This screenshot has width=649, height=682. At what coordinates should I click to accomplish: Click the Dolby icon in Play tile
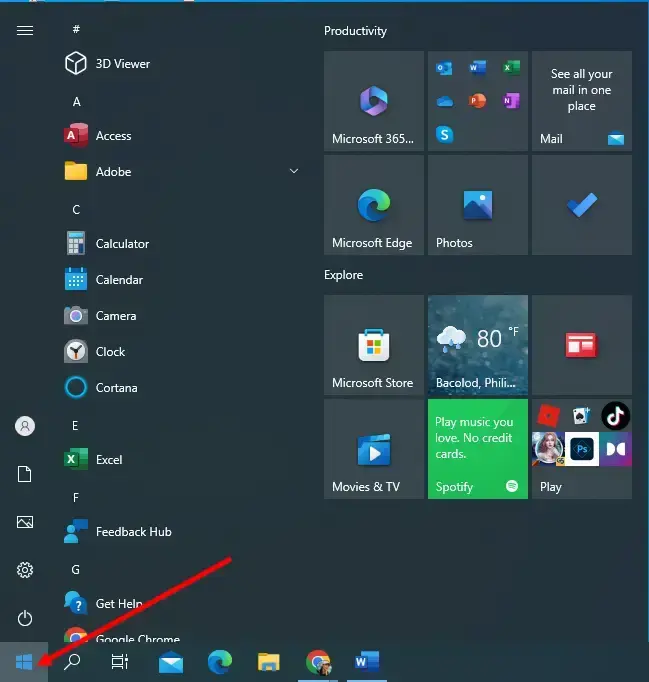615,449
